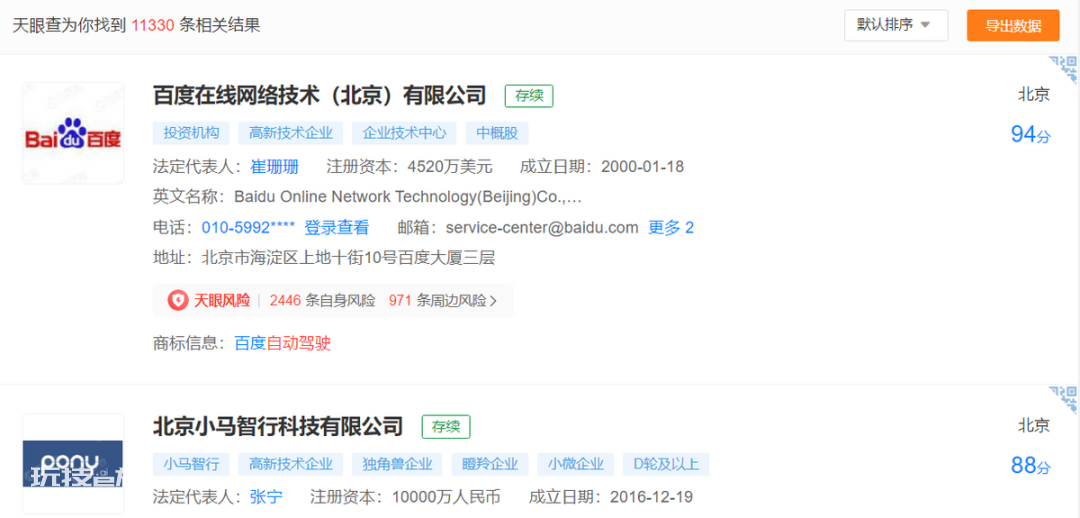Expand 更多 2 additional emails
1080x518 pixels.
click(x=671, y=227)
